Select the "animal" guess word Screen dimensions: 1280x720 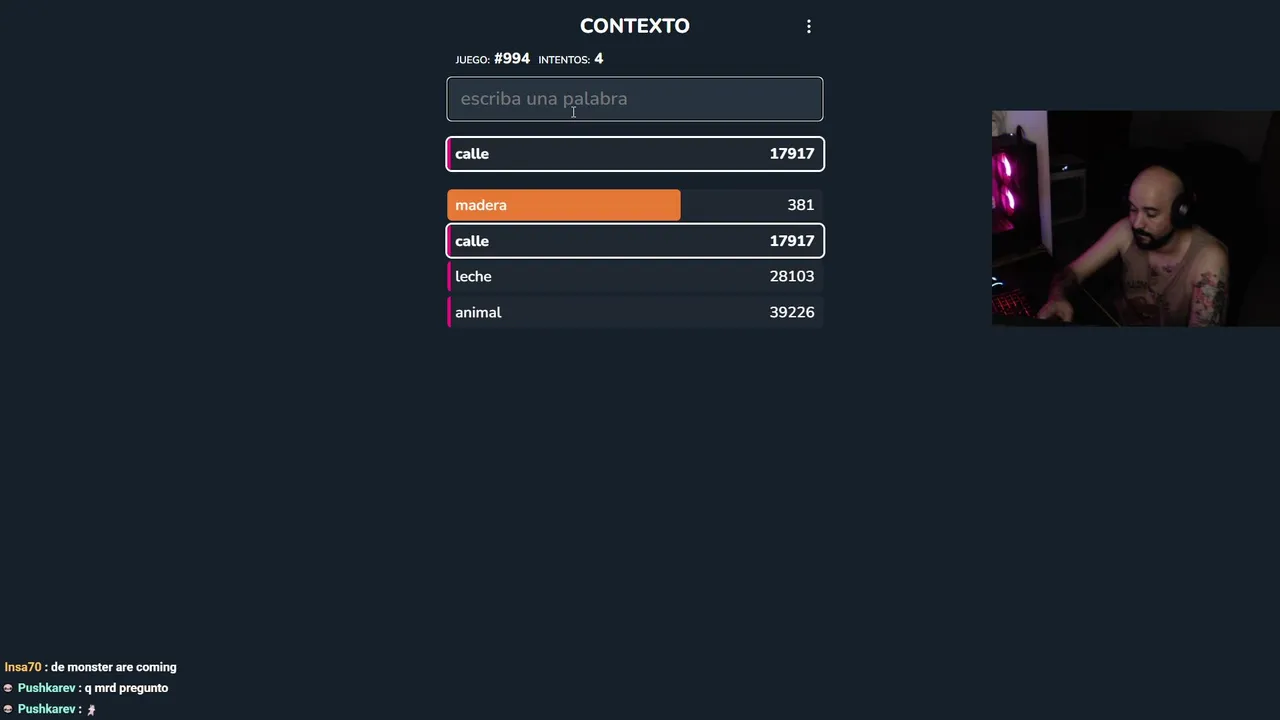click(x=478, y=313)
